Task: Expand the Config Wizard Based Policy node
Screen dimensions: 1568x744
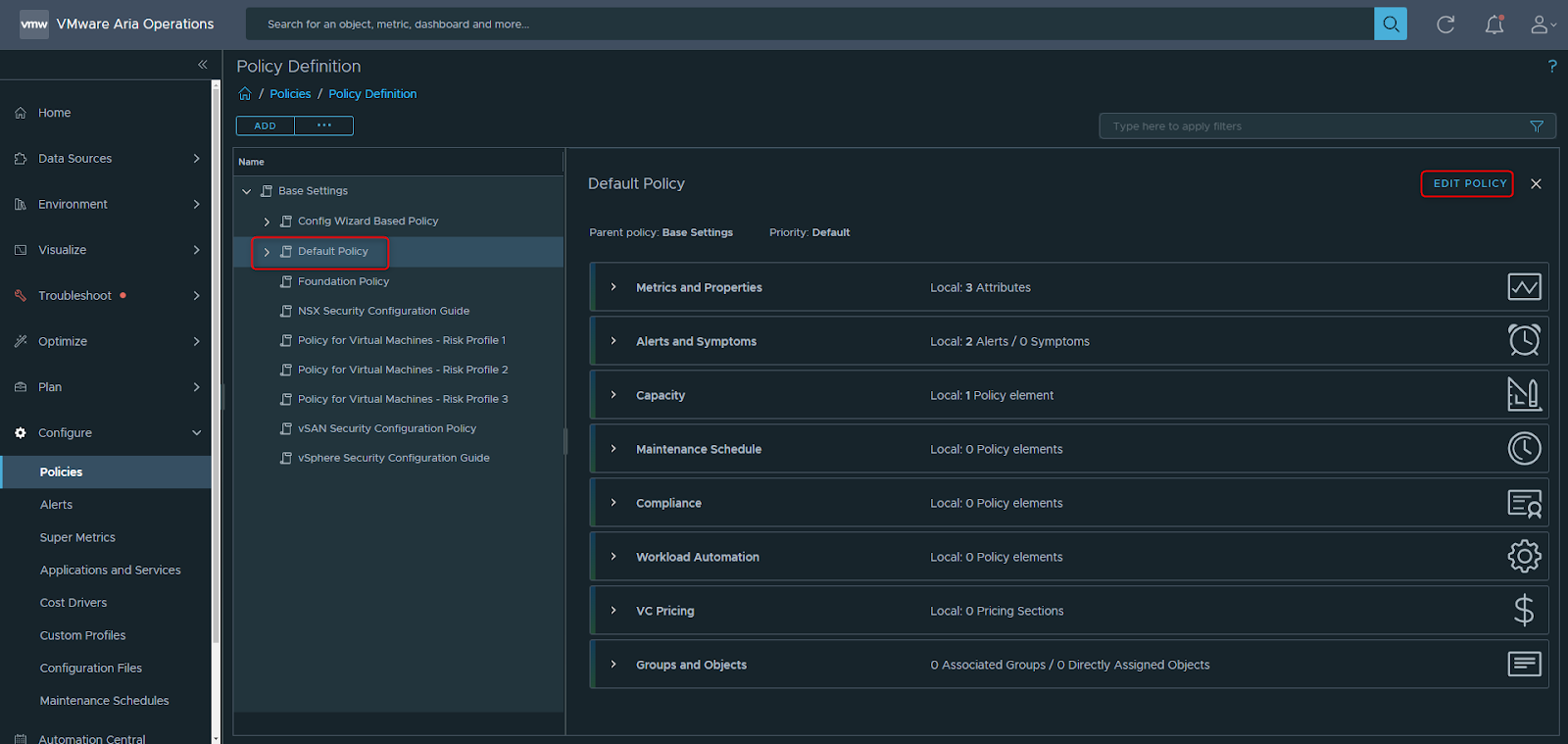Action: coord(267,223)
